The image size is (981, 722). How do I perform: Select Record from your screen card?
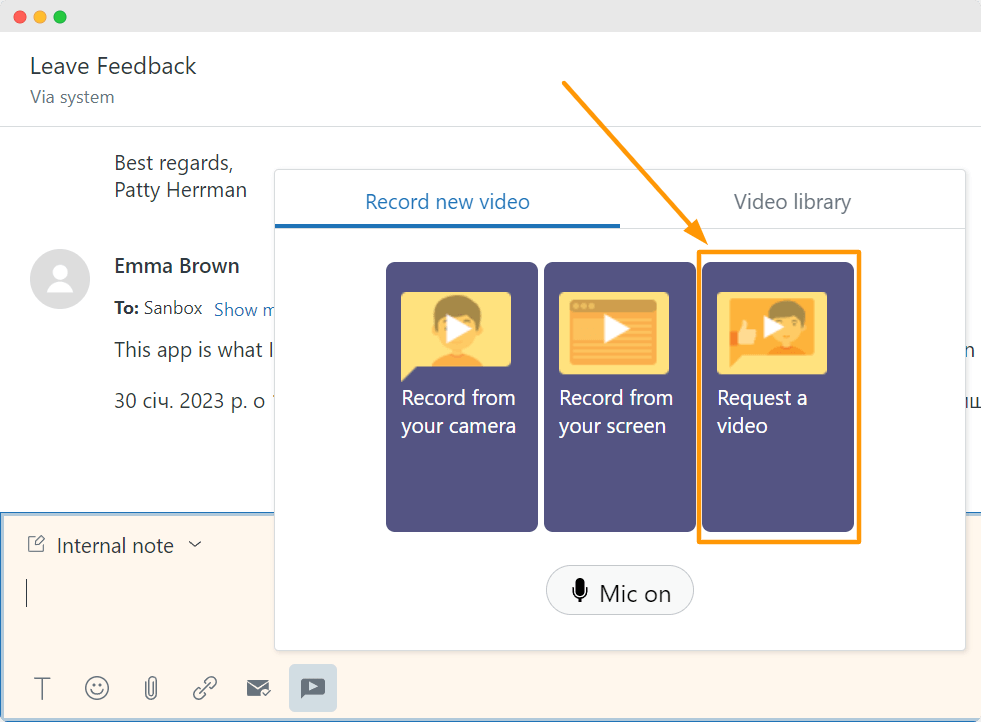coord(619,397)
